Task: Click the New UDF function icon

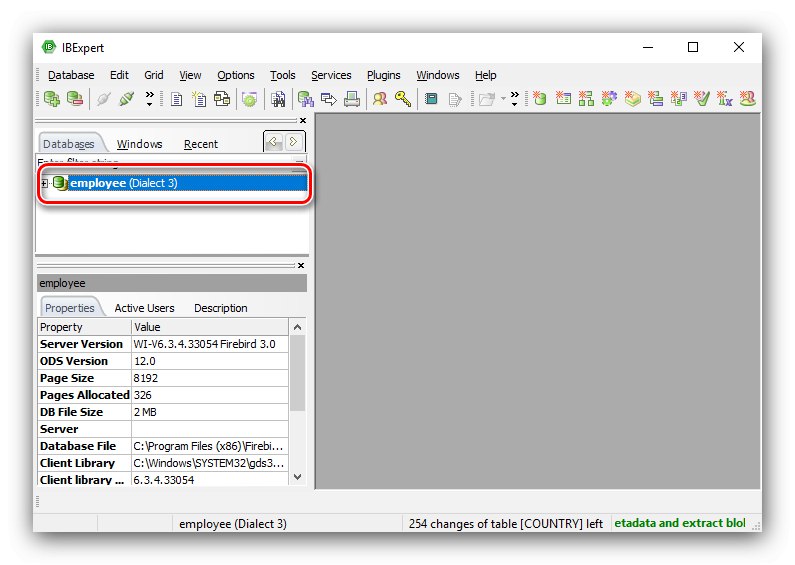Action: tap(725, 98)
